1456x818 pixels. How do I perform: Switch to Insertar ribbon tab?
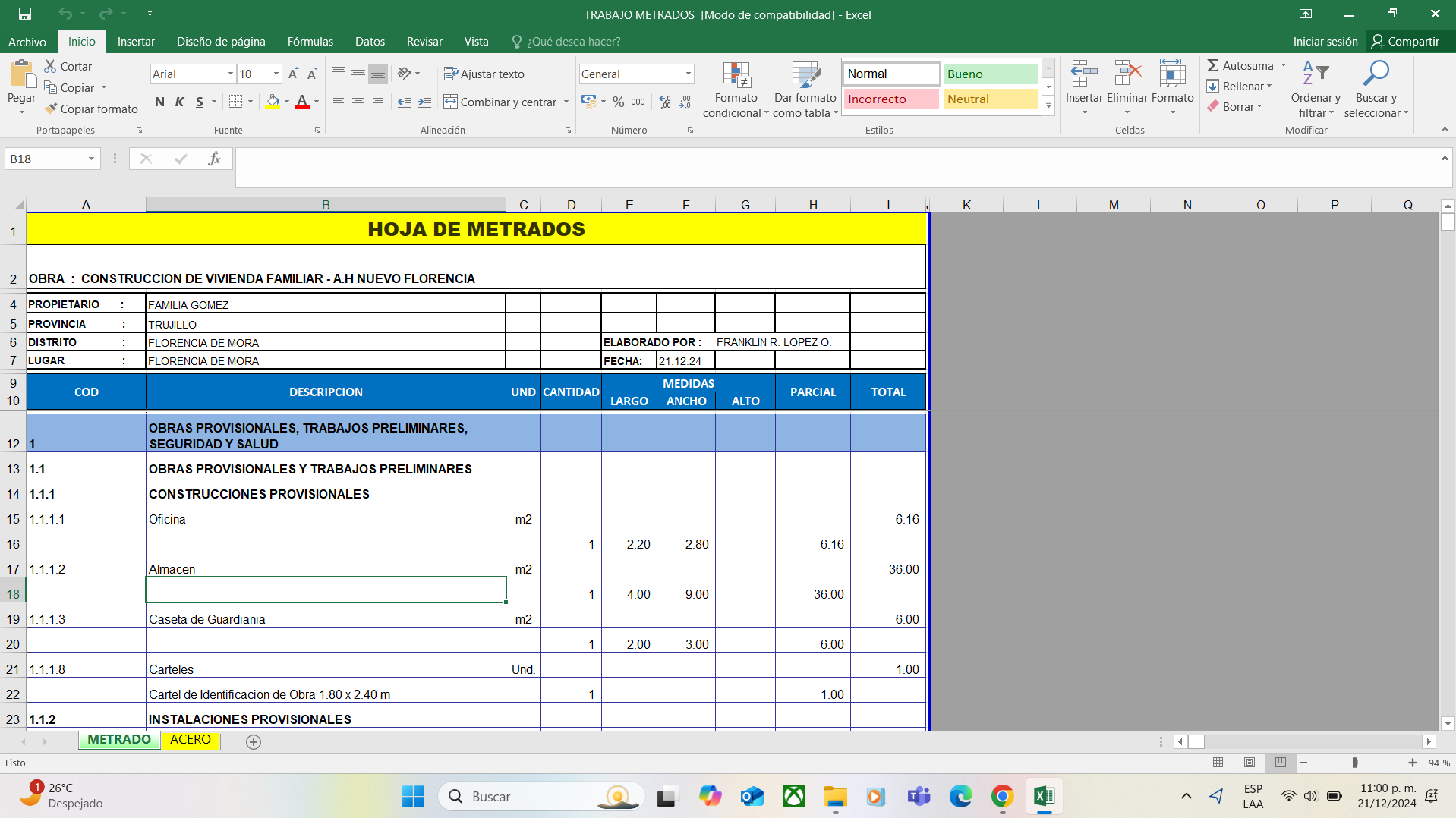click(x=136, y=42)
